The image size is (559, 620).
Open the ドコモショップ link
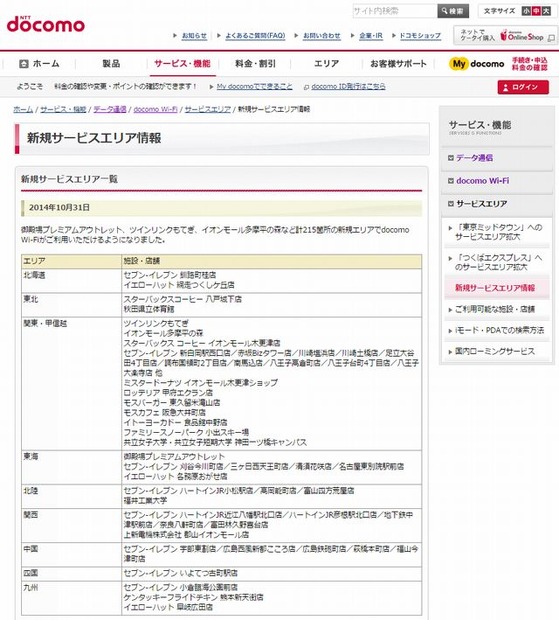pyautogui.click(x=420, y=36)
